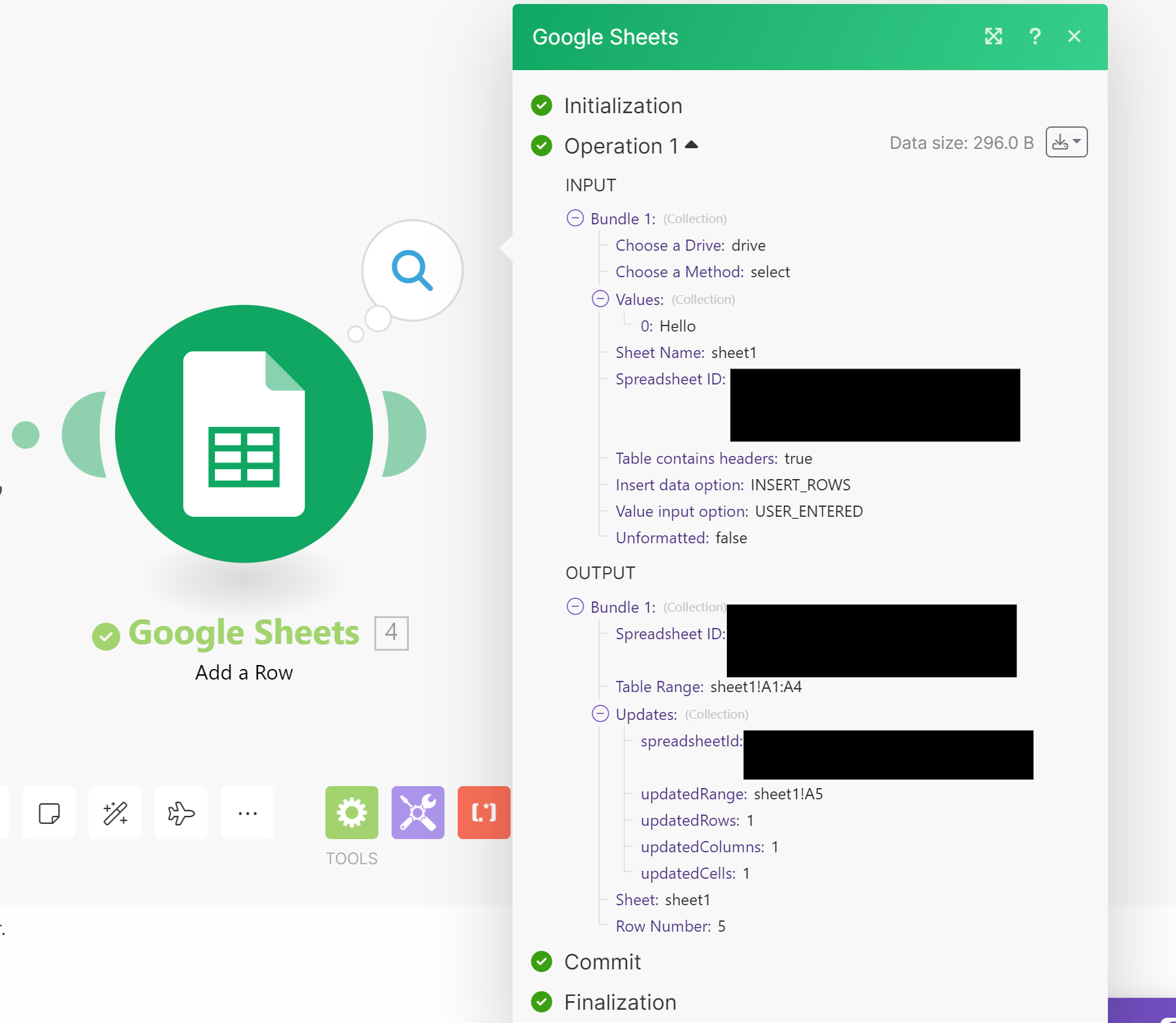Click the INPUT section heading
1176x1023 pixels.
tap(591, 185)
